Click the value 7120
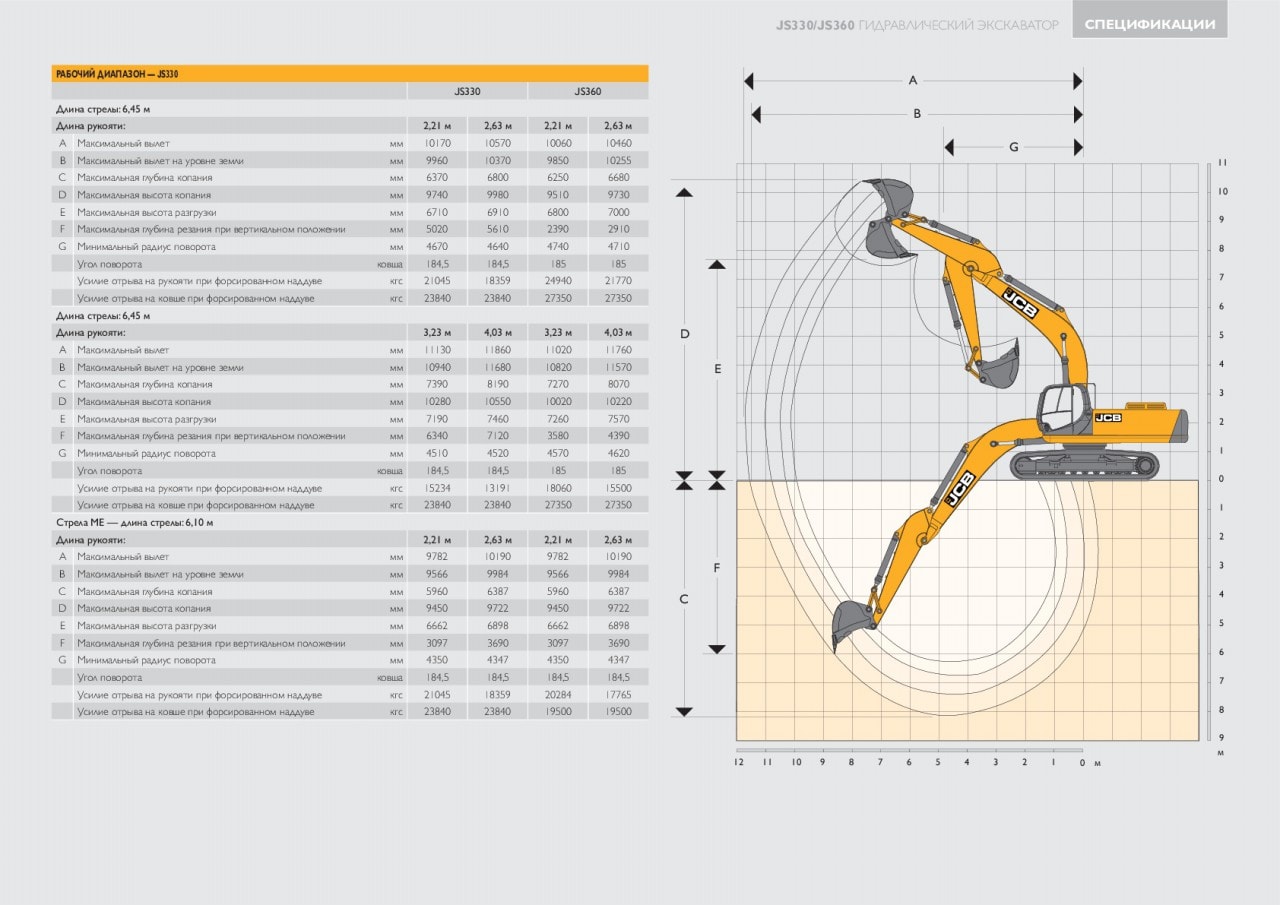Image resolution: width=1280 pixels, height=905 pixels. coord(497,436)
